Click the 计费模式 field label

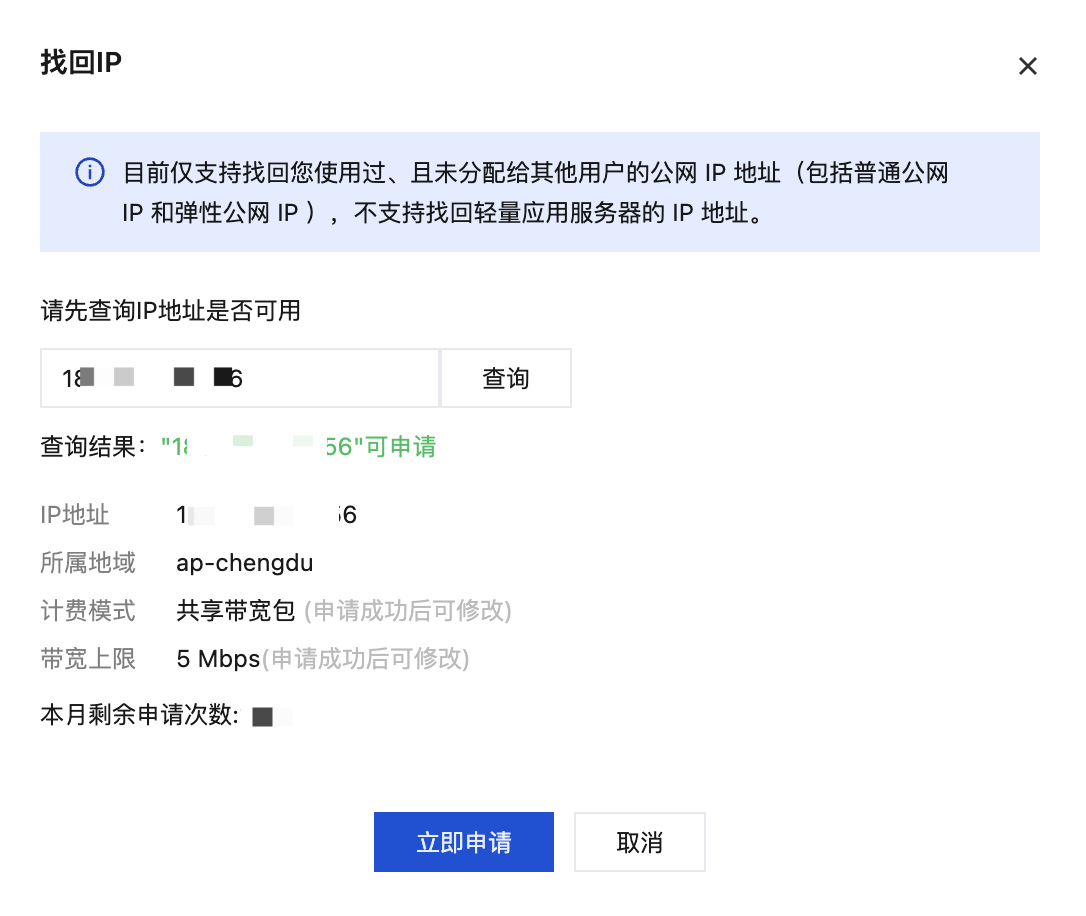pos(88,611)
